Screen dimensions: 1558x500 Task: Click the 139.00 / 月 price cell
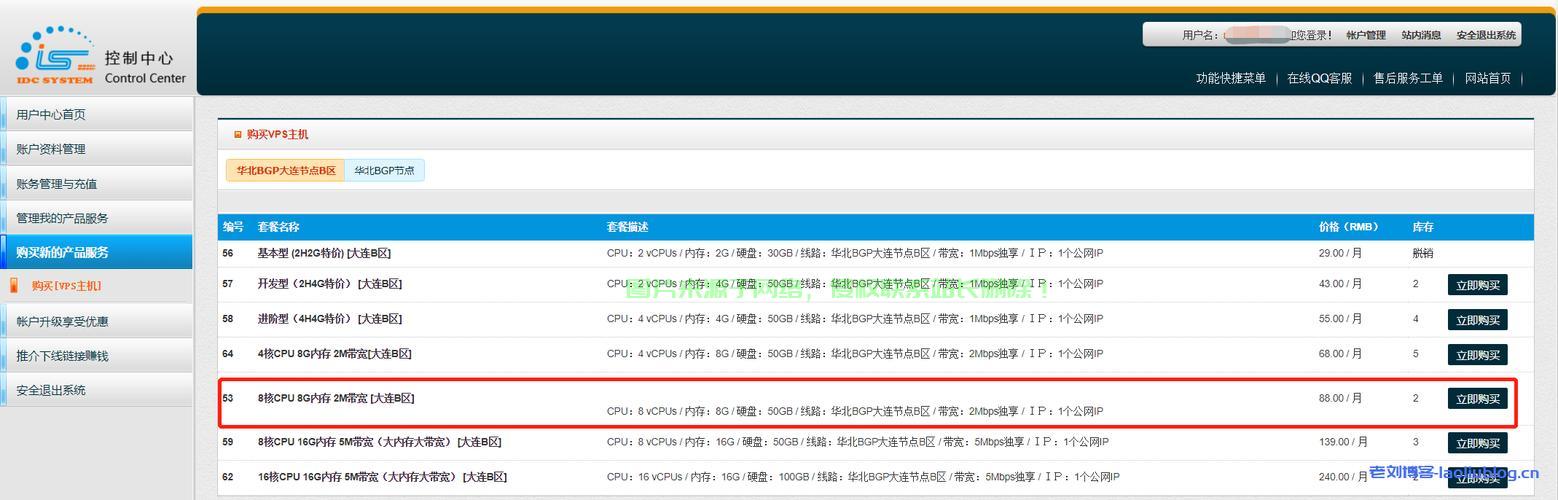(x=1343, y=442)
